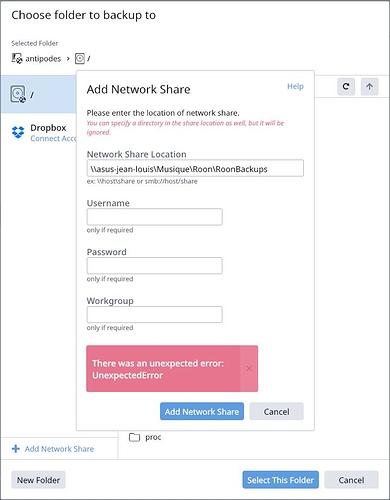Click the disk icon in selected folder path
Screen dimensions: 390x500
[x=80, y=59]
